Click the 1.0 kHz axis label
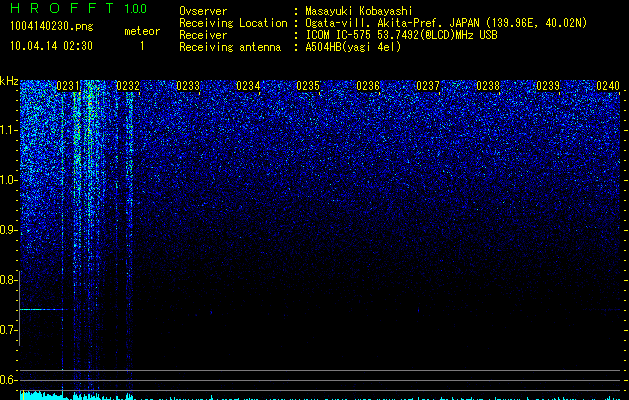This screenshot has height=400, width=629. [x=8, y=180]
